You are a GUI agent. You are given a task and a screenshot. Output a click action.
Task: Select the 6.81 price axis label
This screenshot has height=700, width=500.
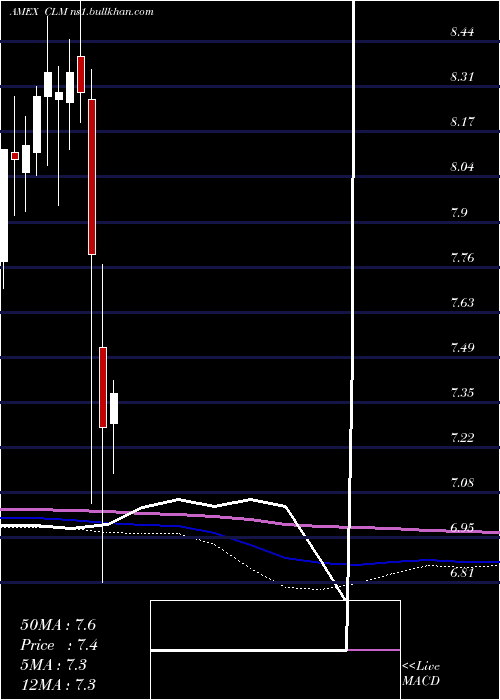tap(462, 573)
